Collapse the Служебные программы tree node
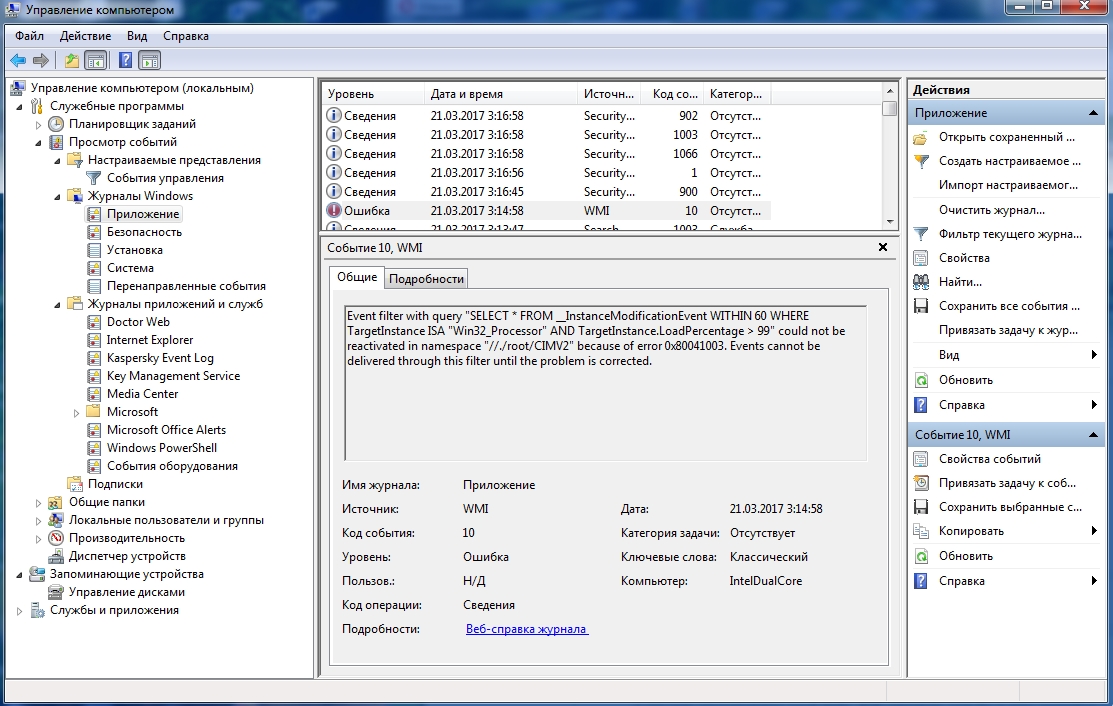Image resolution: width=1113 pixels, height=706 pixels. [x=19, y=106]
